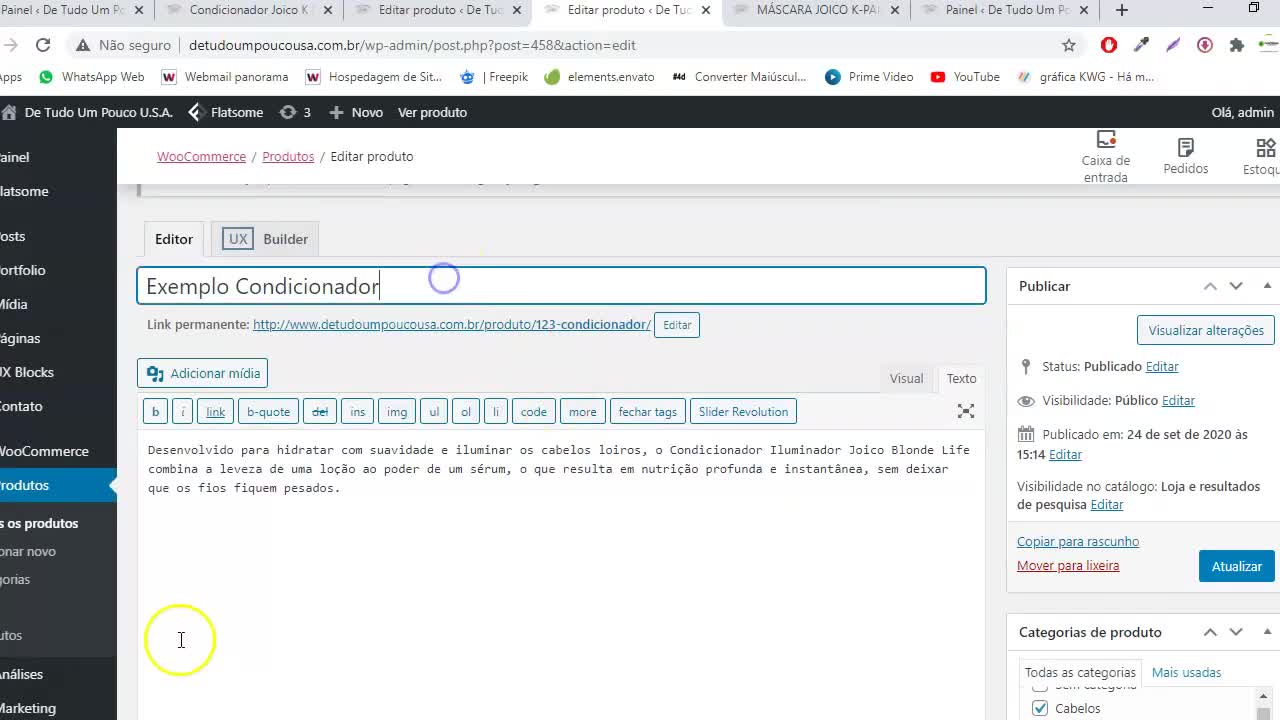Edit Visibilidade Público link

pos(1178,400)
